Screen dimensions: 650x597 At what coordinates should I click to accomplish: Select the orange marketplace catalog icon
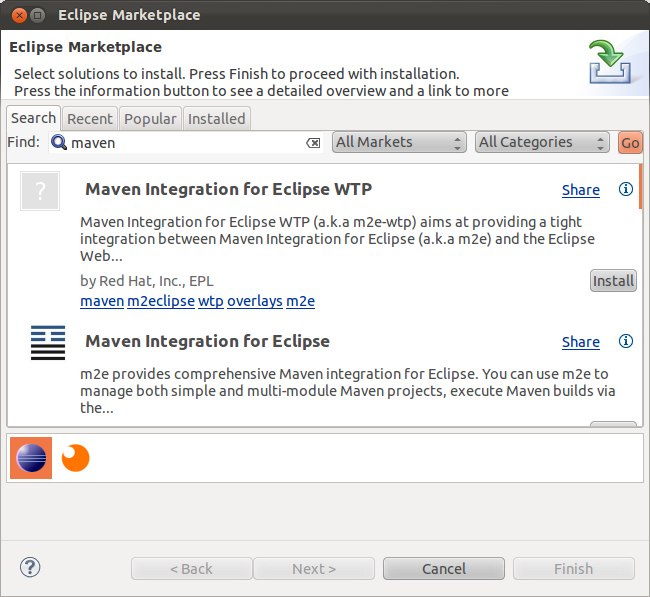click(x=75, y=458)
